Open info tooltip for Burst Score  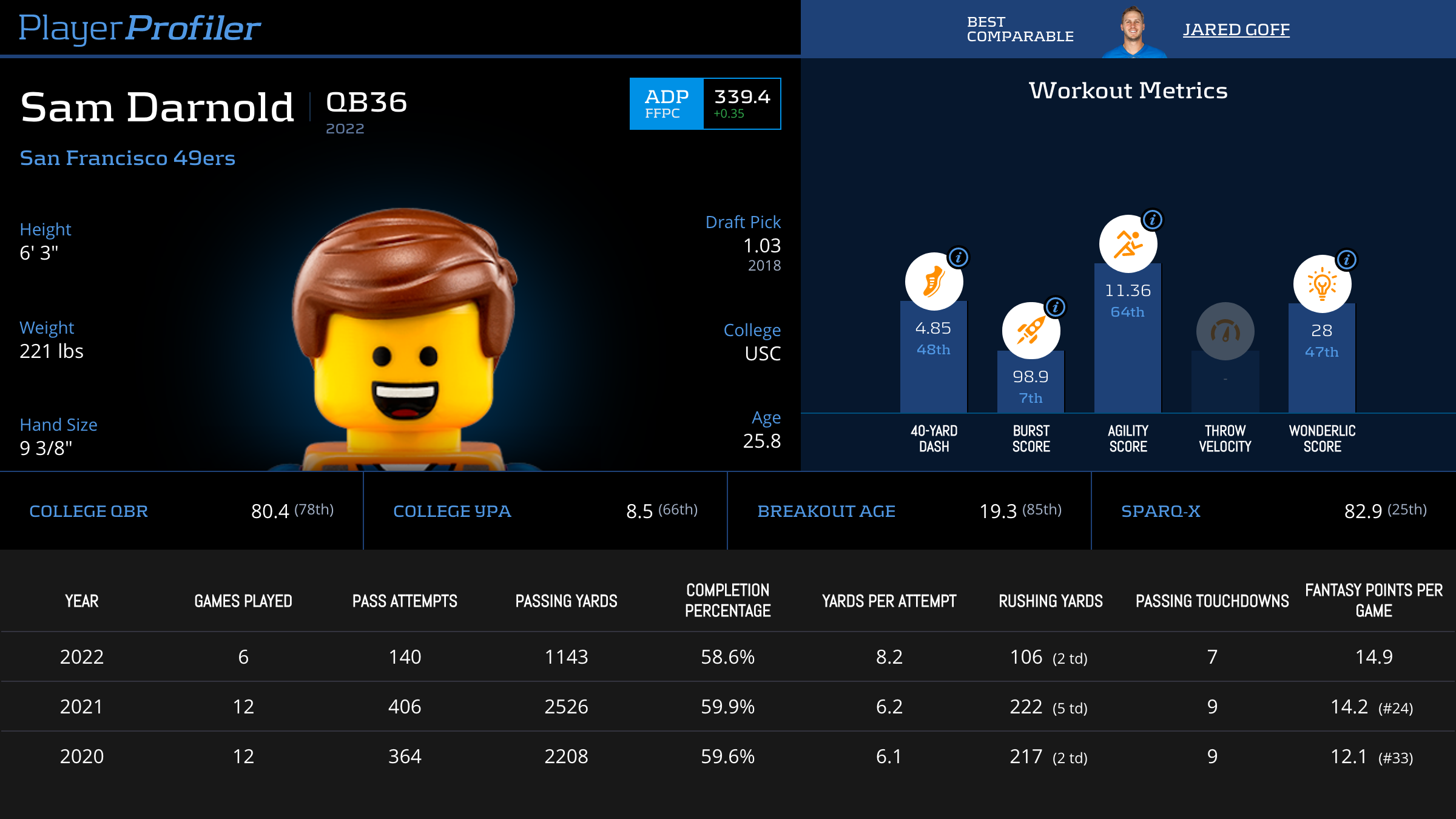coord(1056,307)
